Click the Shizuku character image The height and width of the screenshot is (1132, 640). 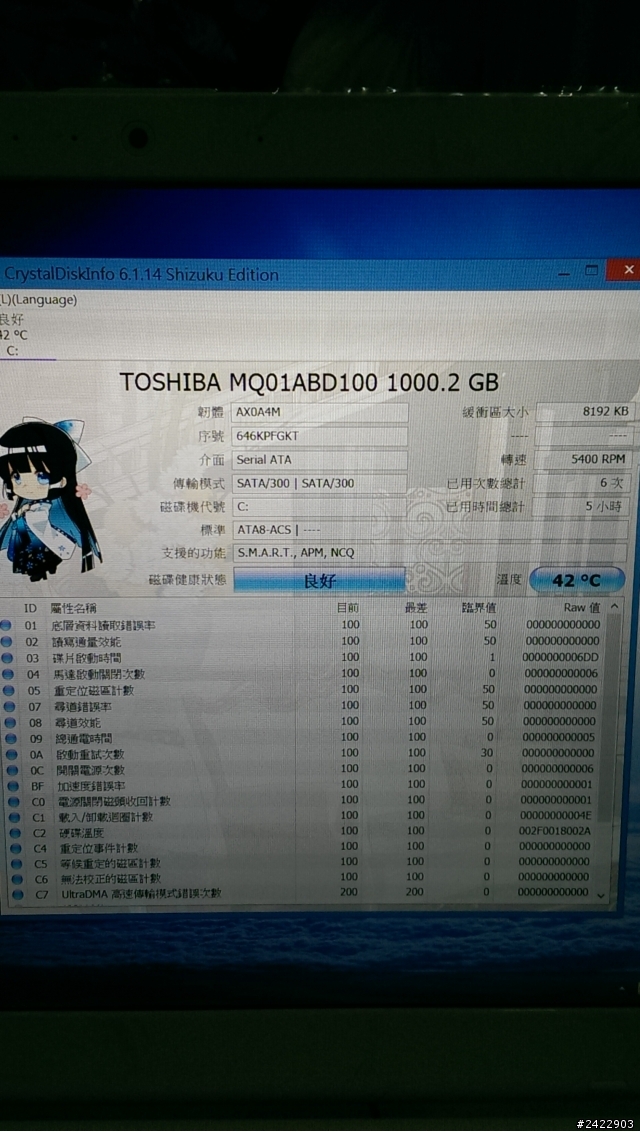[47, 498]
